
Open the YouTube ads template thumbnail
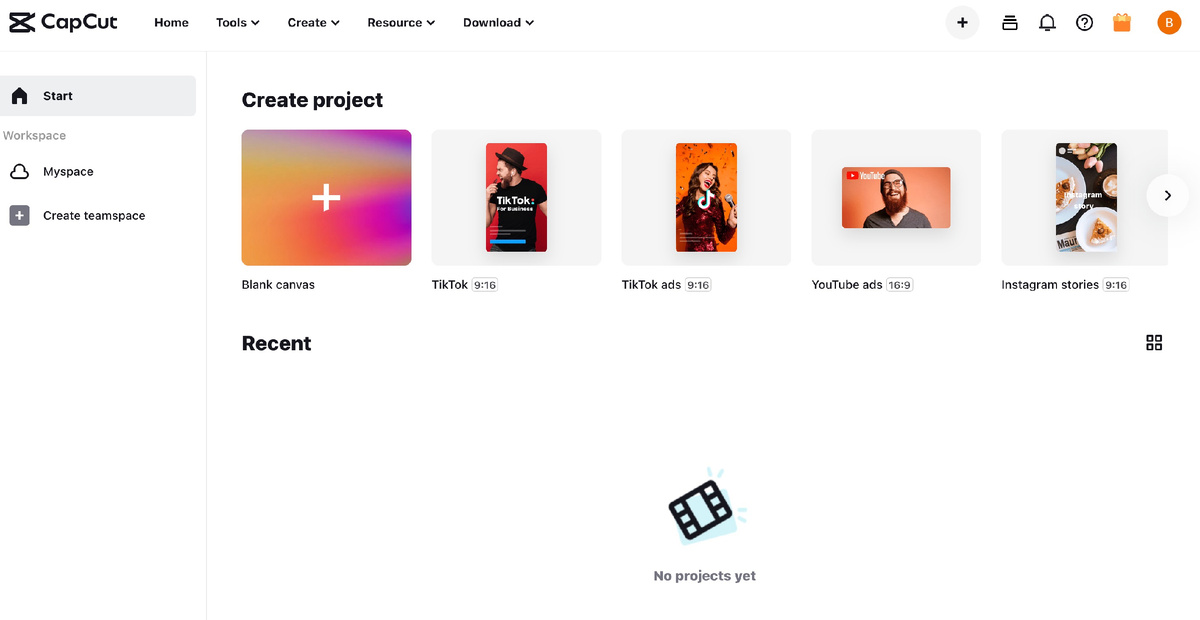[896, 197]
